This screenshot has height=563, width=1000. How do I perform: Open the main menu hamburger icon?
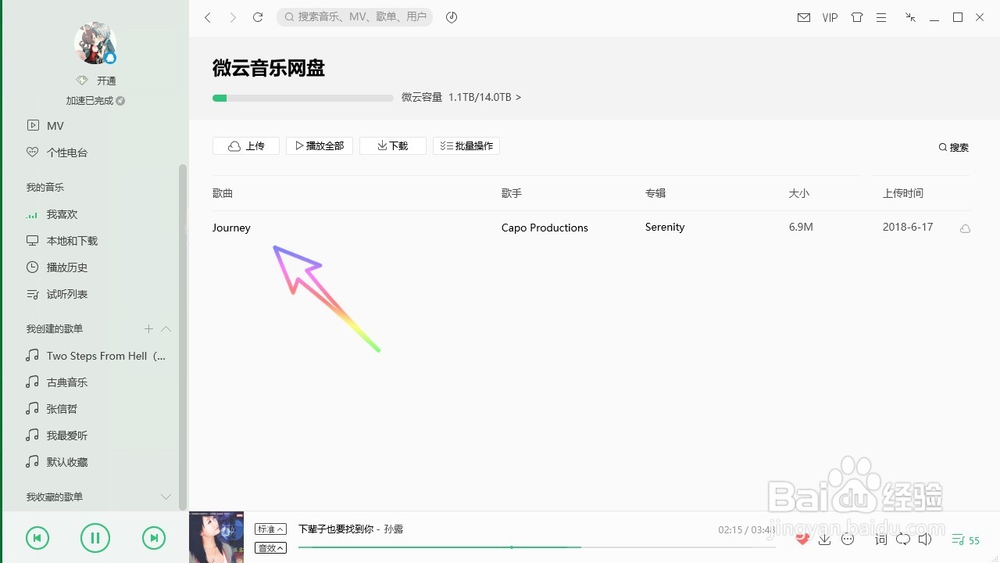pyautogui.click(x=881, y=18)
